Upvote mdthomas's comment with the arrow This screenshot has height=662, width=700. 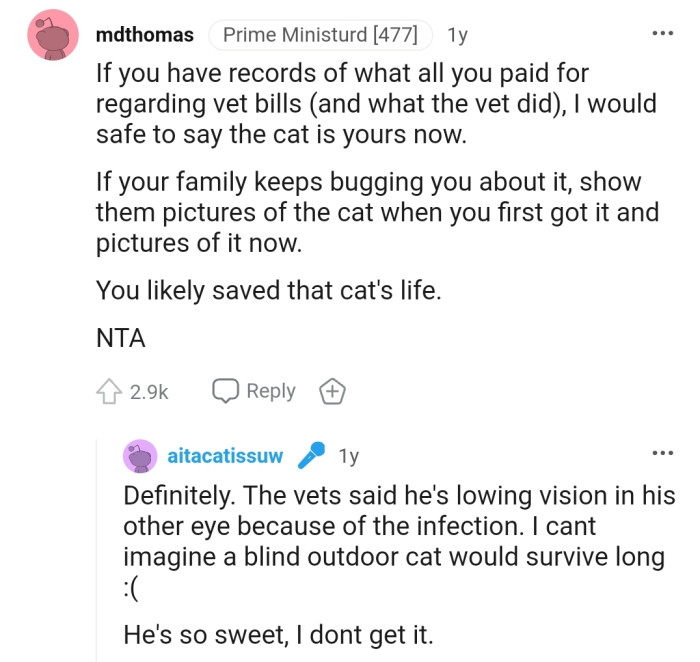(x=108, y=392)
